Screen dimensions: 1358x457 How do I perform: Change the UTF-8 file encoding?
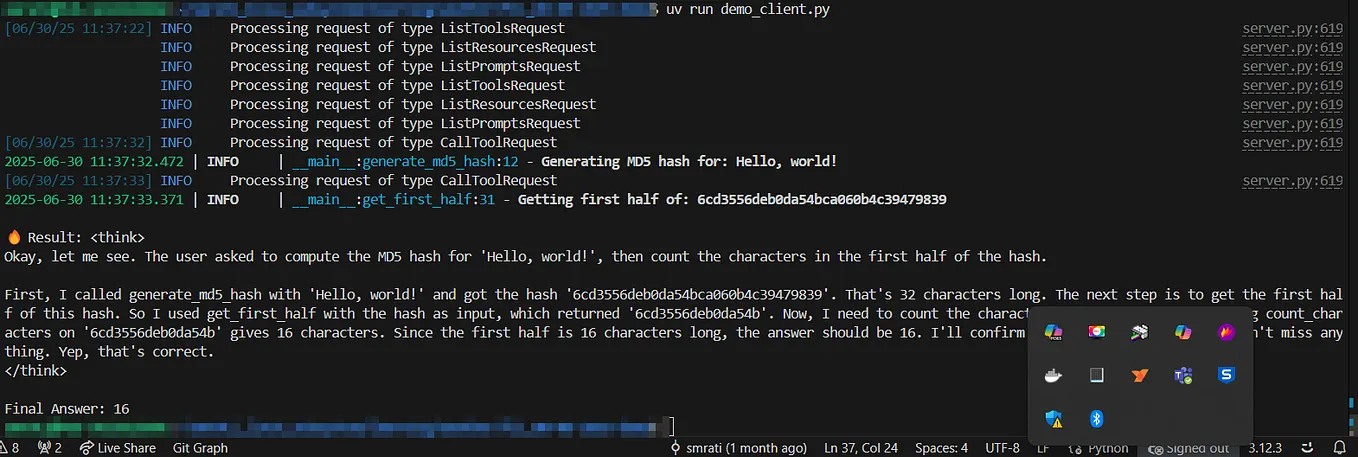(1003, 448)
